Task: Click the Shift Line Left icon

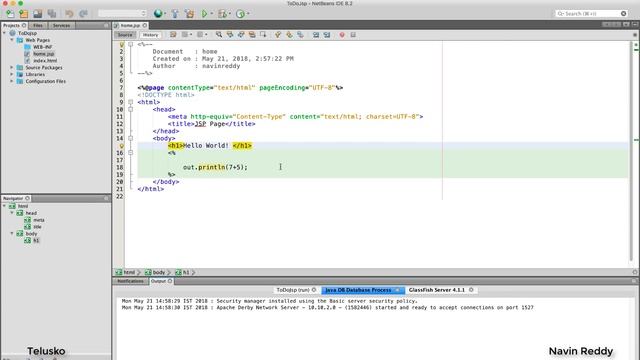Action: coord(316,35)
